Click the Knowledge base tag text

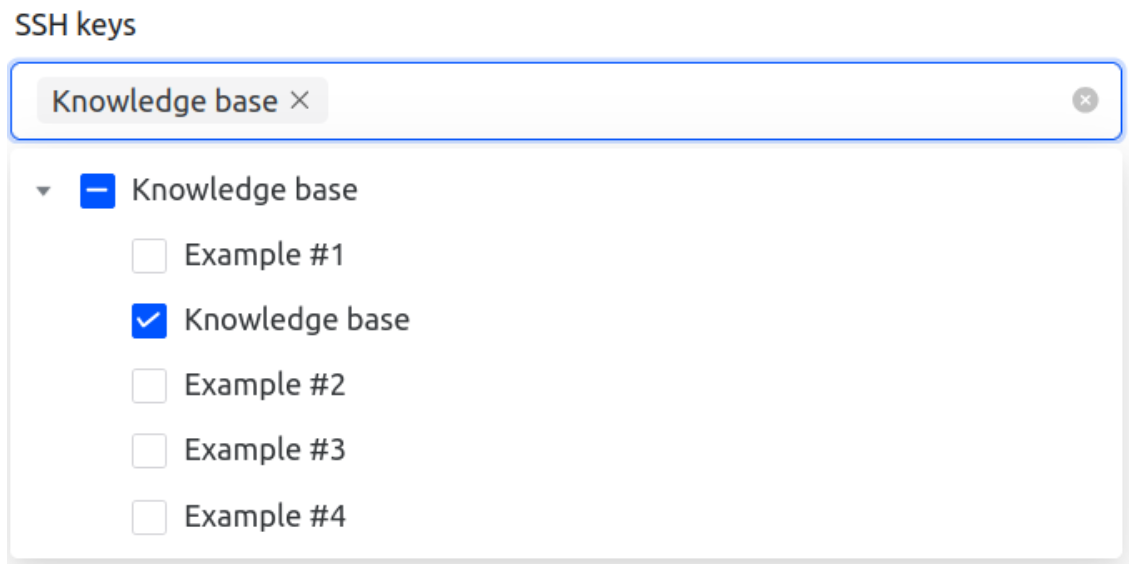[x=165, y=101]
